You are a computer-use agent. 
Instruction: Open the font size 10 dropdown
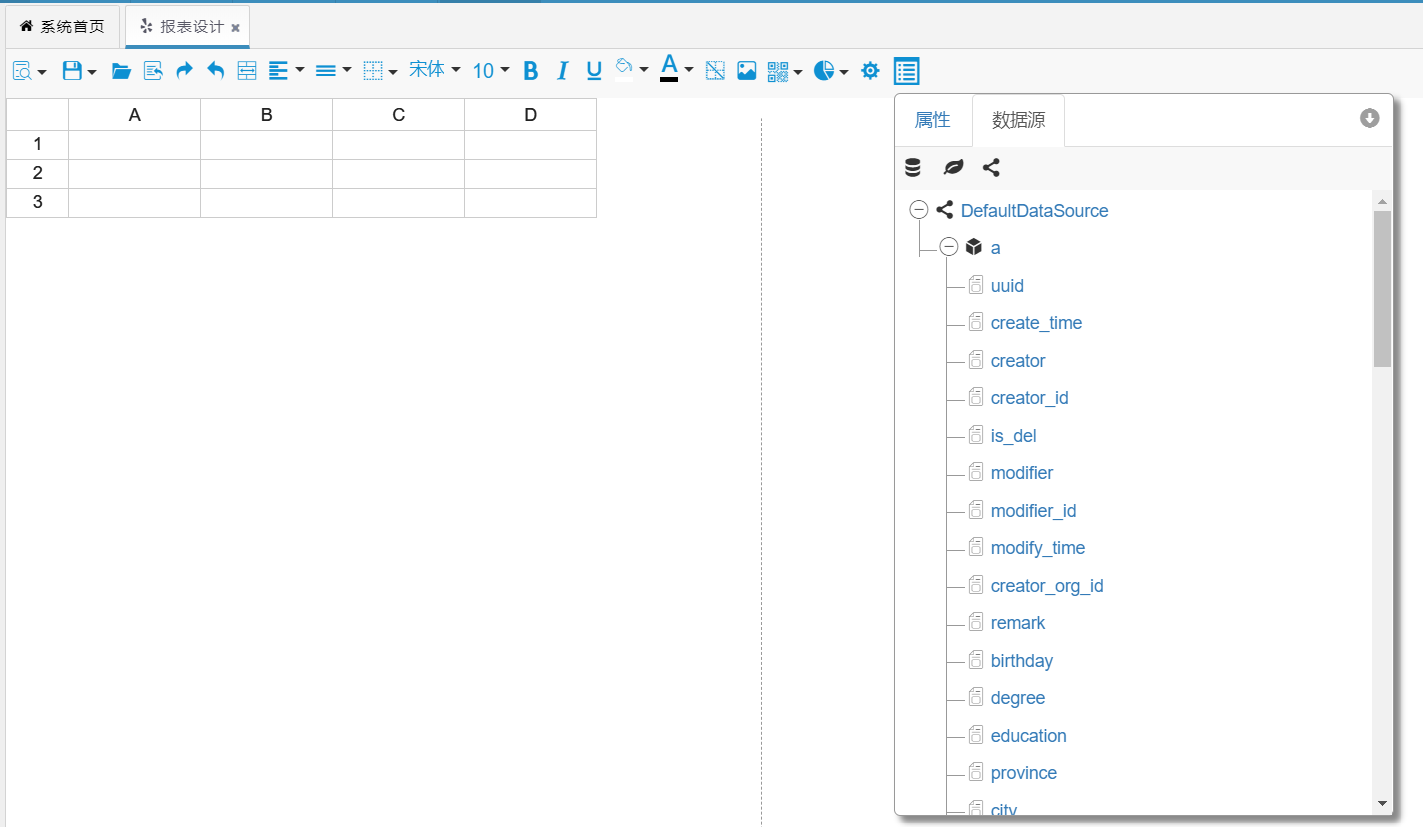[491, 71]
